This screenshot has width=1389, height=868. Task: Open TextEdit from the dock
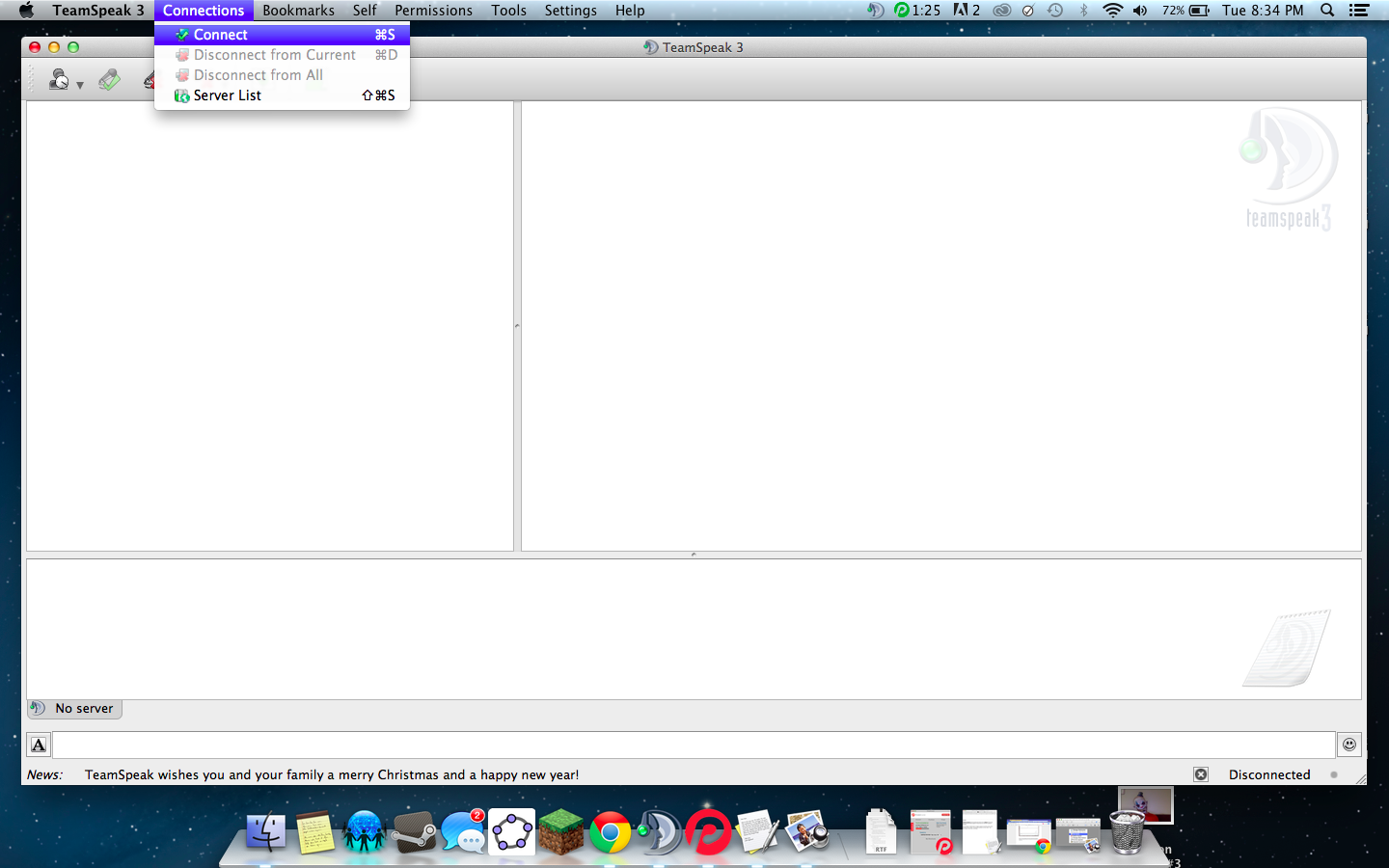tap(758, 832)
